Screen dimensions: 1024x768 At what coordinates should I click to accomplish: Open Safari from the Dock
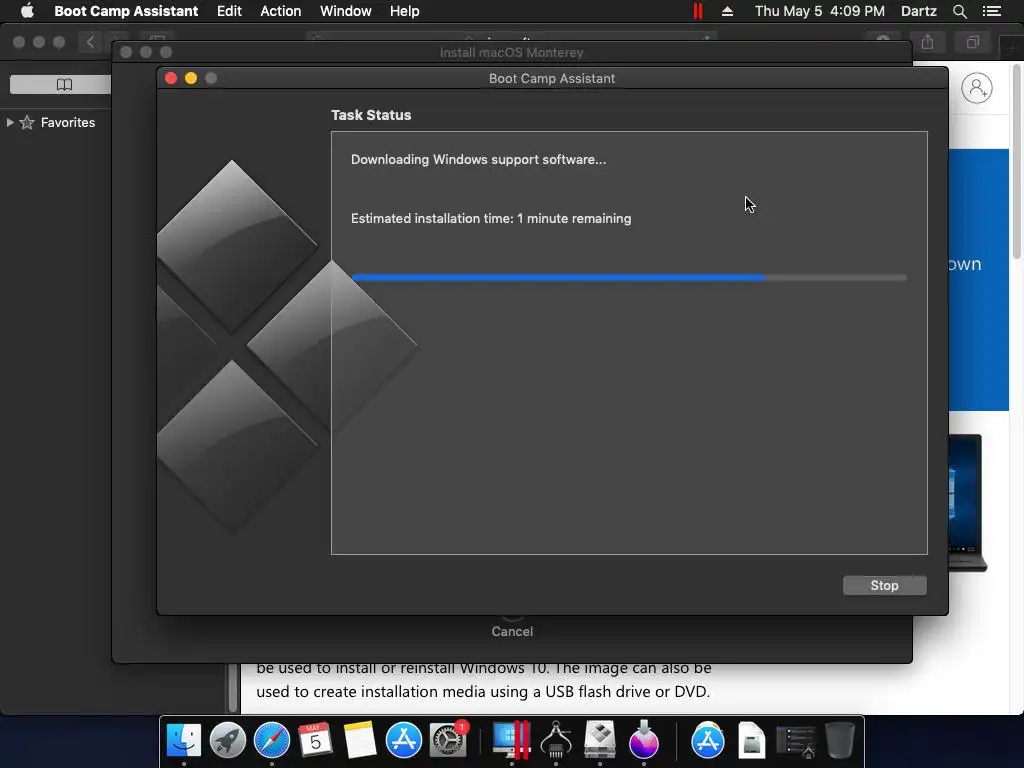point(272,740)
